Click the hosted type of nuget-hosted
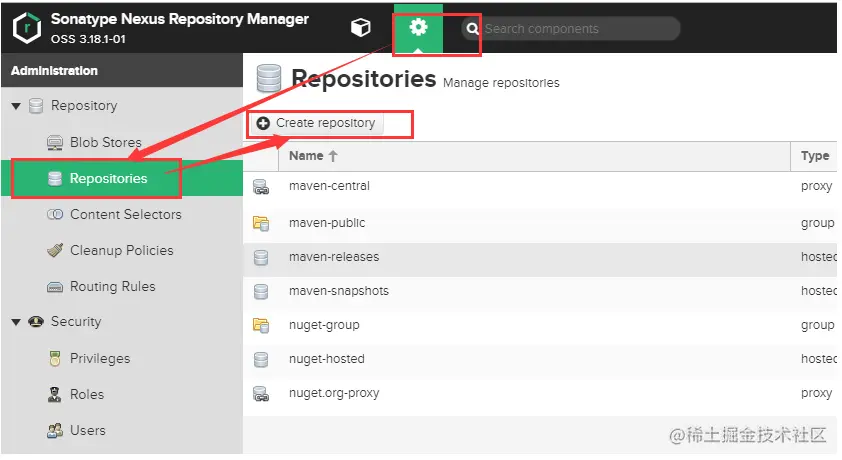This screenshot has height=460, width=842. [818, 359]
